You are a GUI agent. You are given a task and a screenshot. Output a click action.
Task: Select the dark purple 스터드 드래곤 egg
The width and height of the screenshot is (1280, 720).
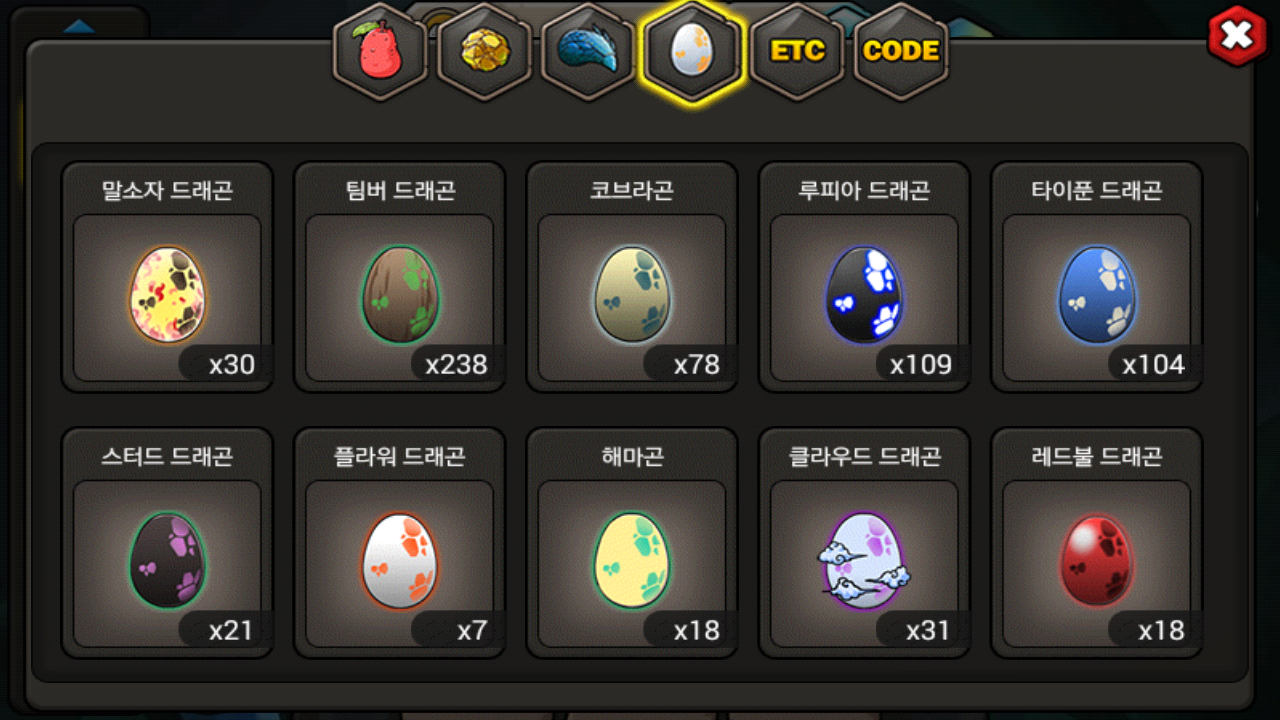pos(167,561)
